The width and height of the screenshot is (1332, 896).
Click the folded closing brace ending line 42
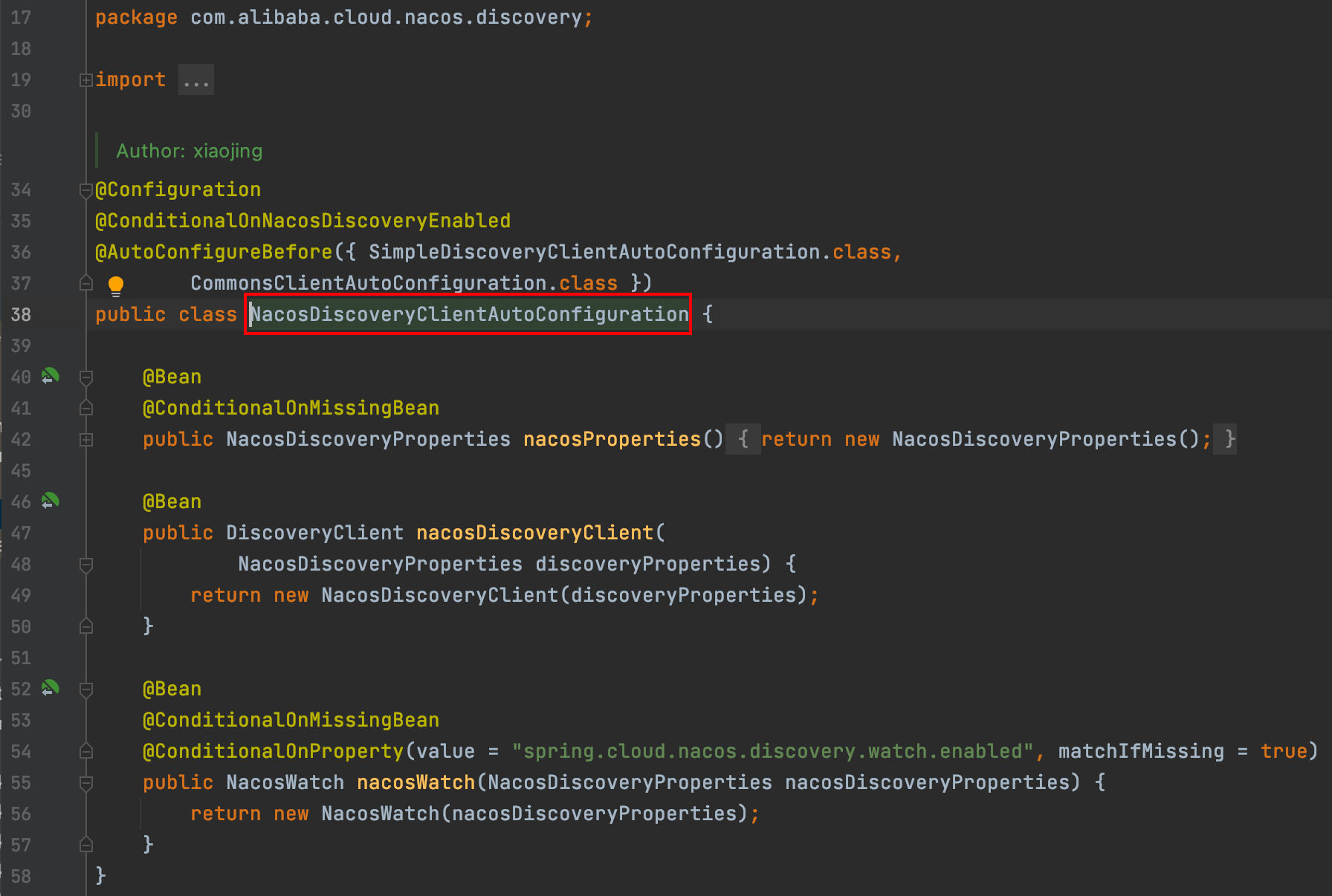[1226, 439]
